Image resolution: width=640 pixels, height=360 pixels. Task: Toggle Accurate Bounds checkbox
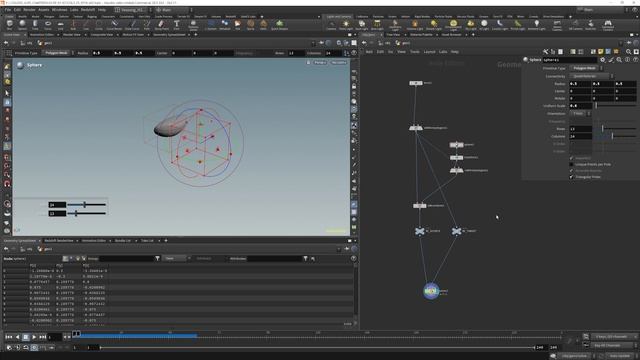pyautogui.click(x=571, y=171)
